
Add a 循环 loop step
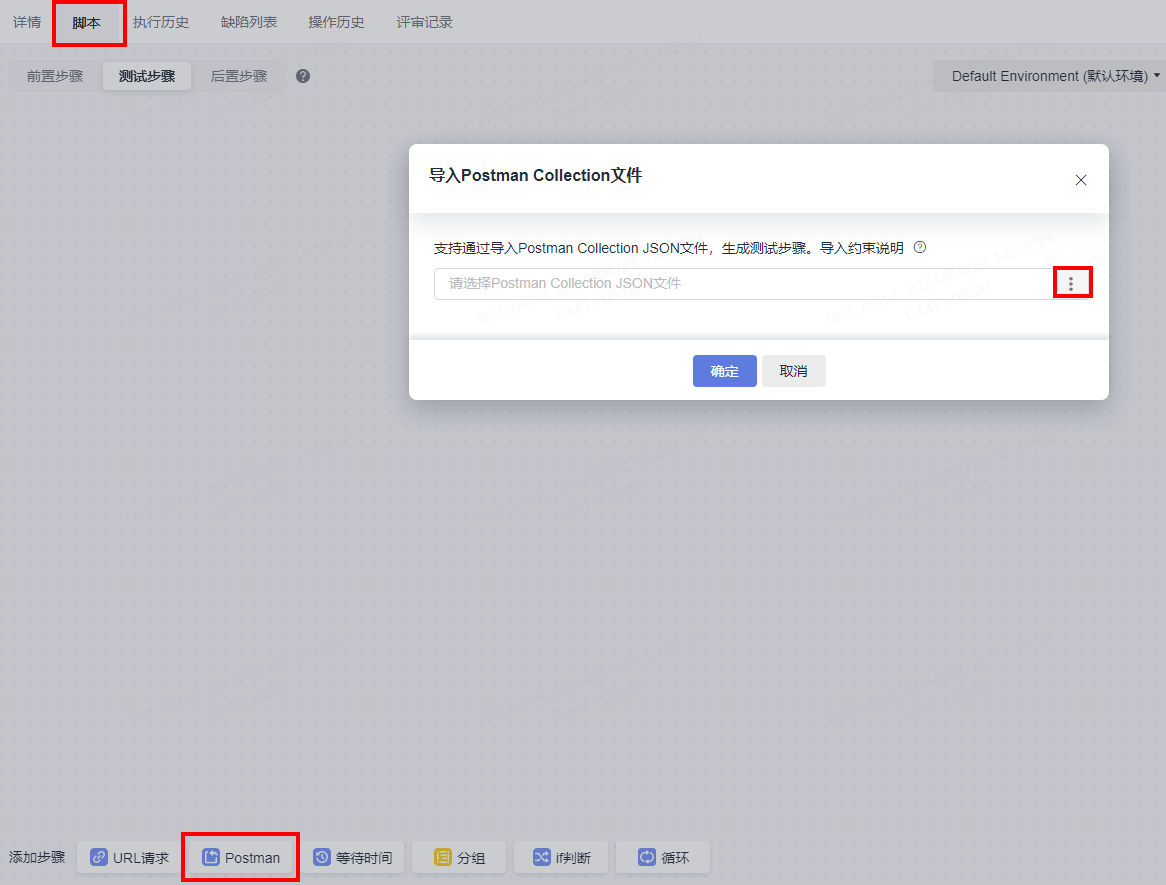[663, 857]
